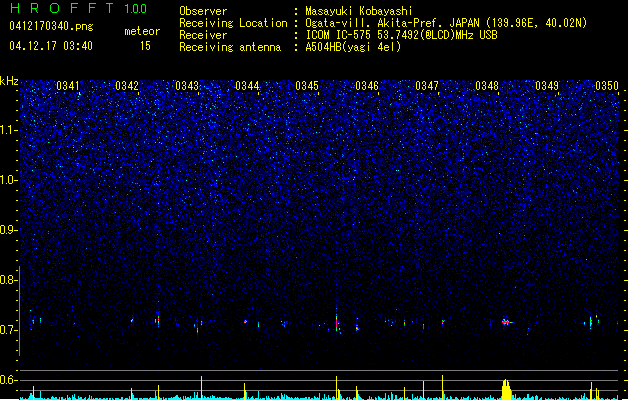Select the filename 0412170340.png

coord(51,26)
